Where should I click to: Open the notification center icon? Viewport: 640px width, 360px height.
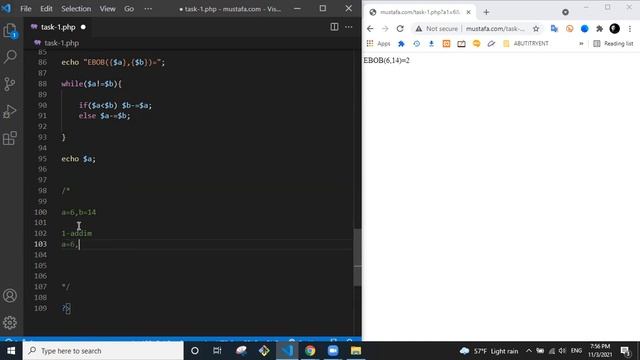(x=626, y=351)
